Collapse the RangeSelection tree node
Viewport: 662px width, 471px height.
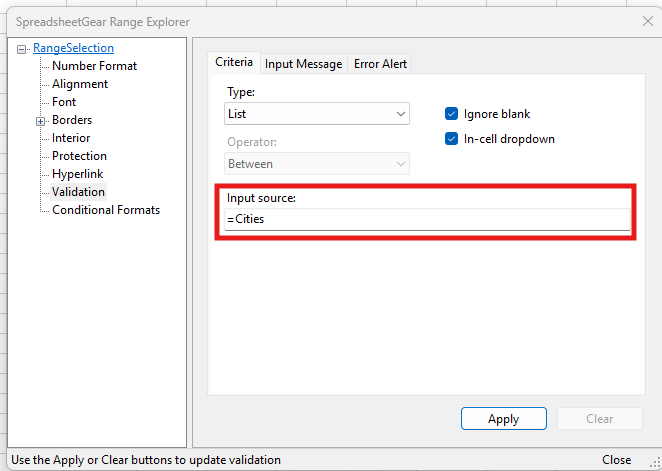coord(23,49)
